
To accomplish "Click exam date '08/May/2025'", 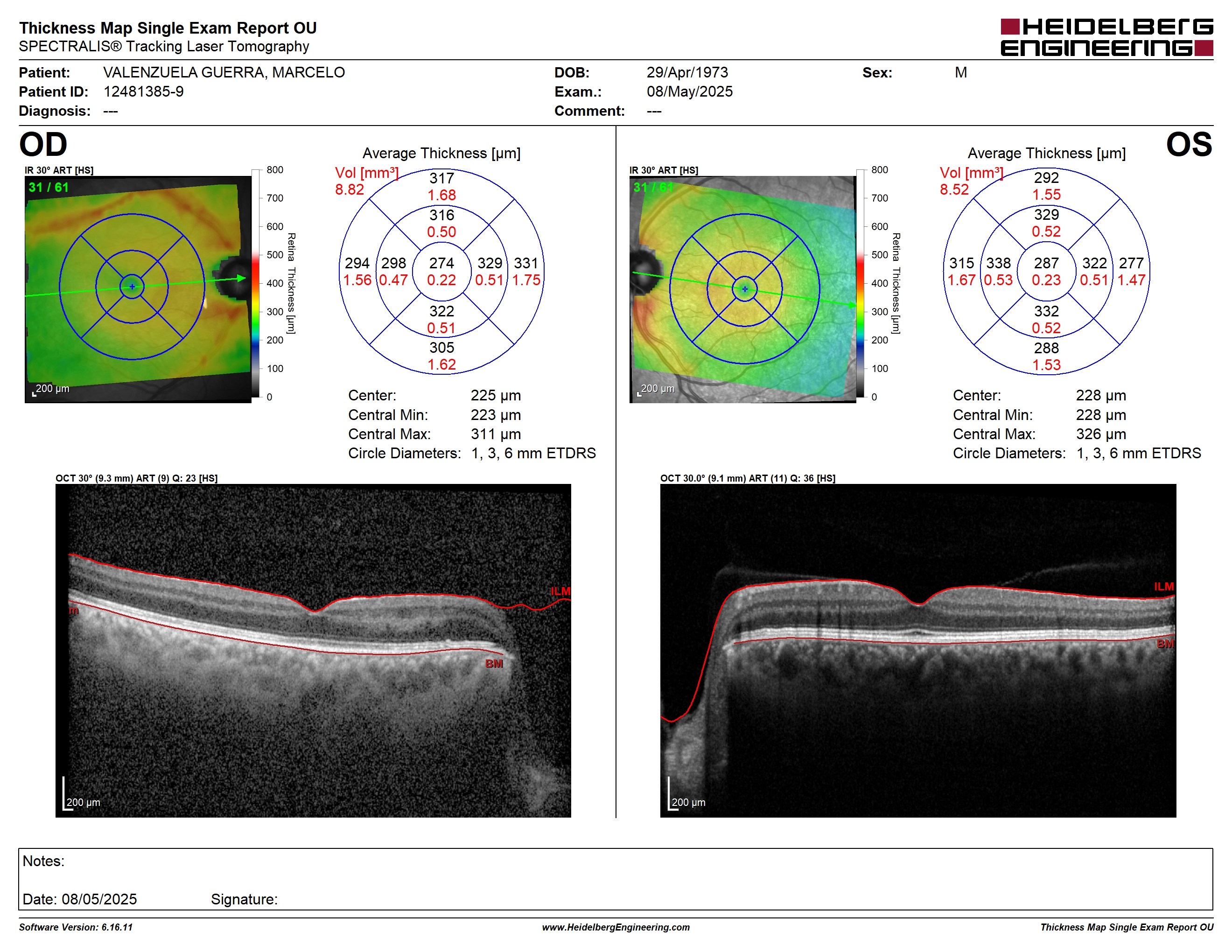I will [689, 91].
